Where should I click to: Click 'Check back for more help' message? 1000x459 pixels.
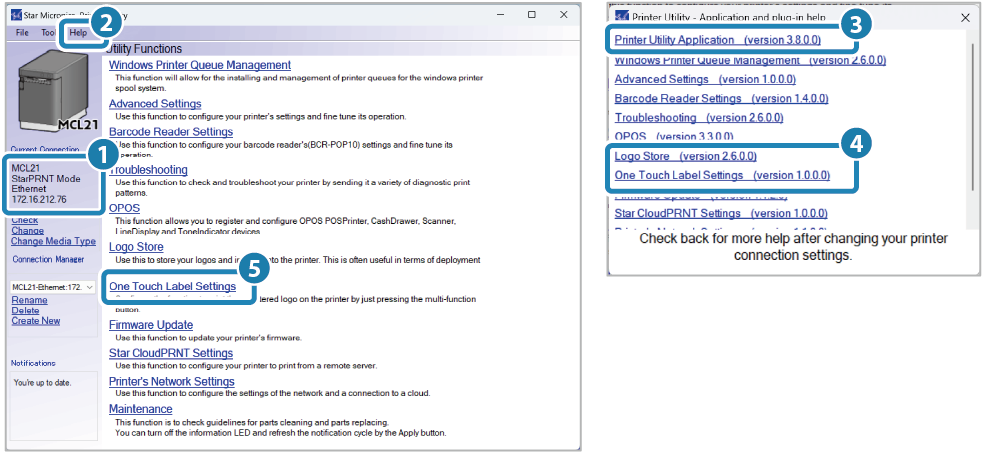click(x=793, y=247)
